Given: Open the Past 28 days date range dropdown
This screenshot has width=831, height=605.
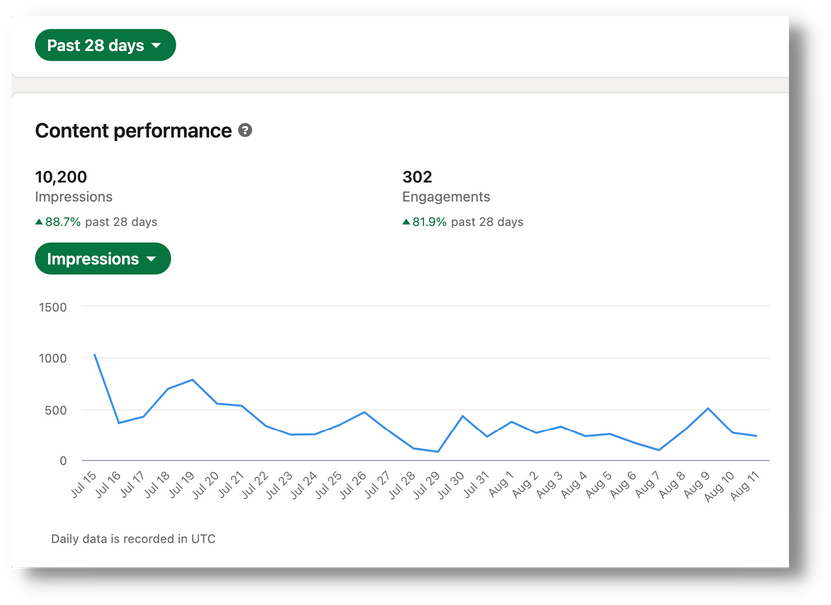Looking at the screenshot, I should coord(105,45).
